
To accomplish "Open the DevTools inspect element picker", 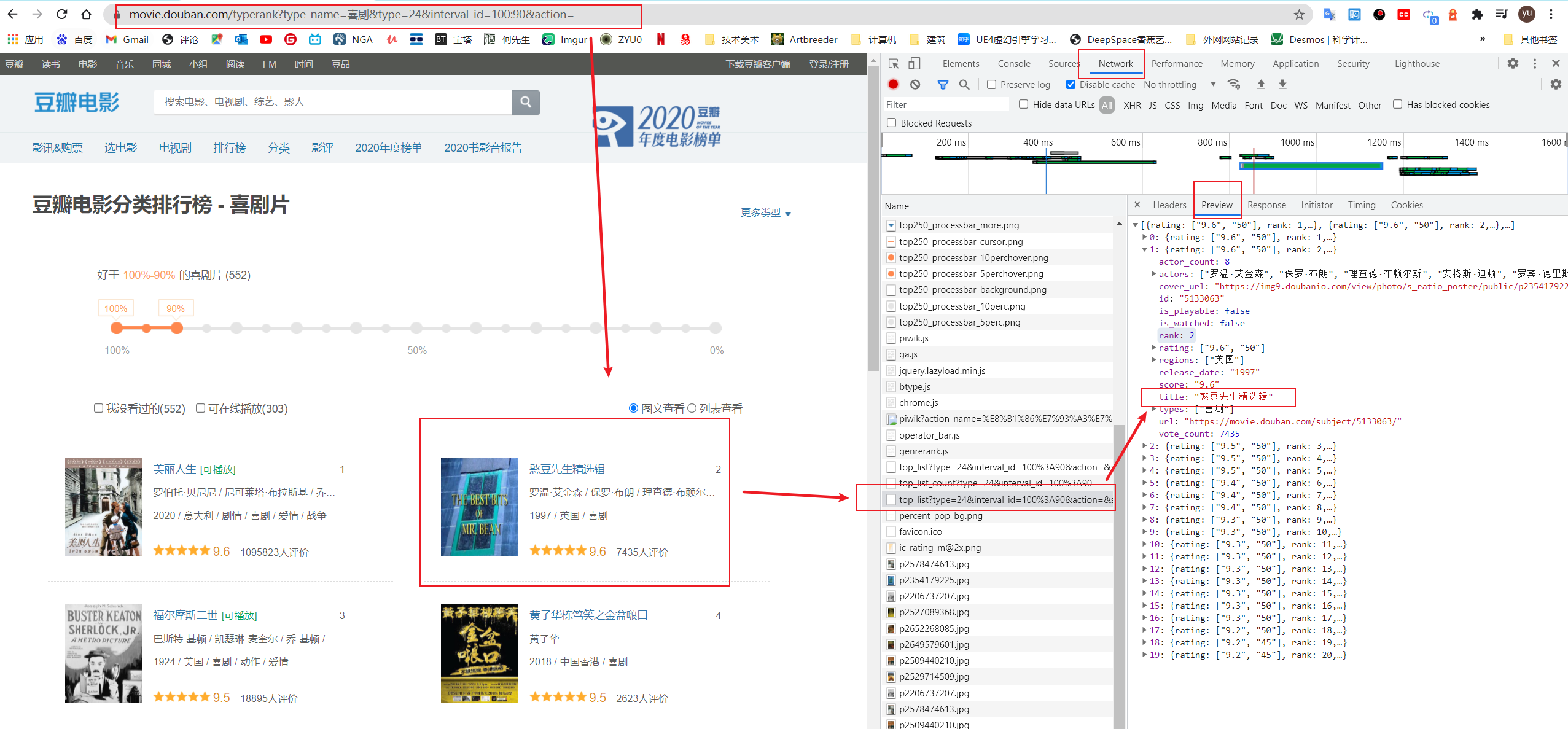I will pyautogui.click(x=894, y=63).
